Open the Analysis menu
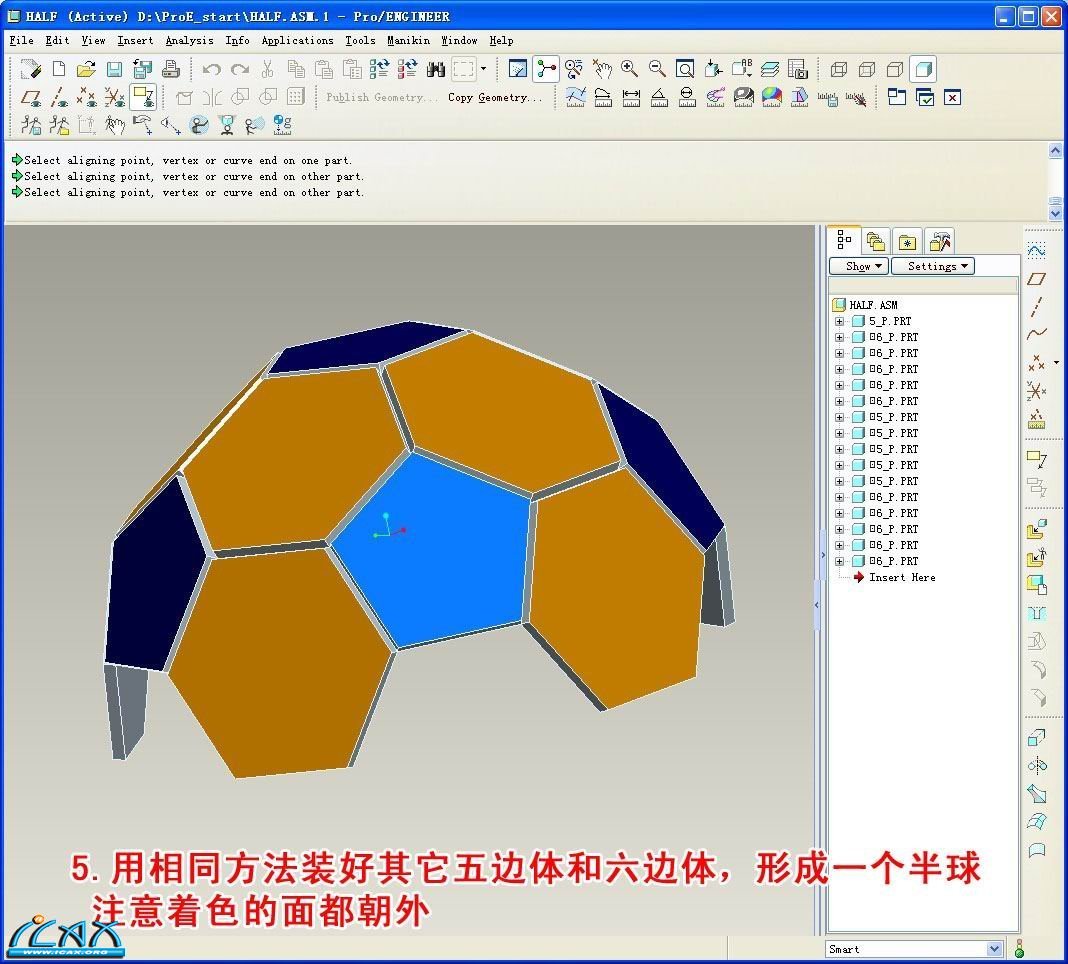The image size is (1068, 964). pyautogui.click(x=189, y=40)
